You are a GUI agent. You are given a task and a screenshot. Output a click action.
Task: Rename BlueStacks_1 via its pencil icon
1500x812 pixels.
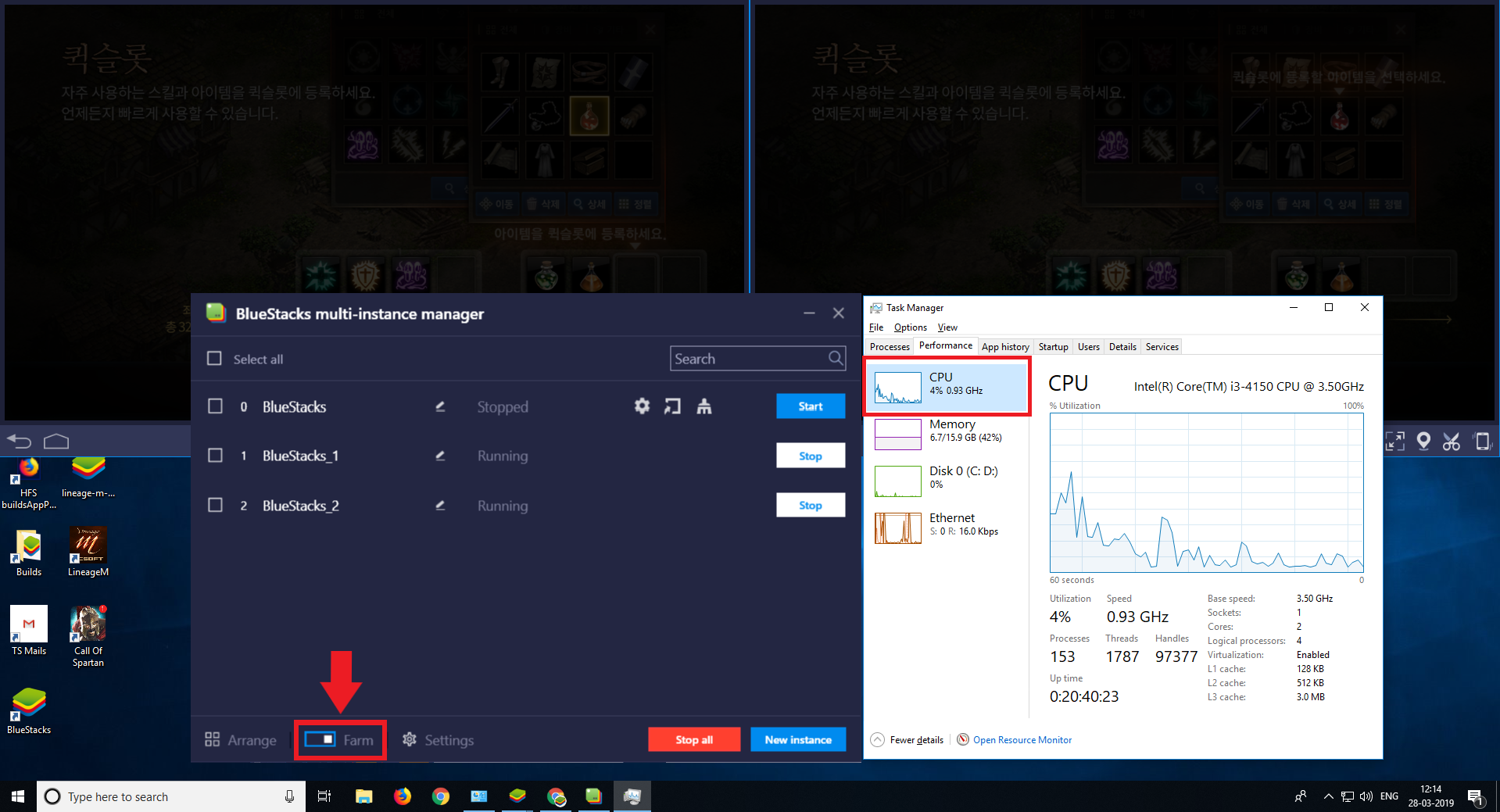[440, 456]
